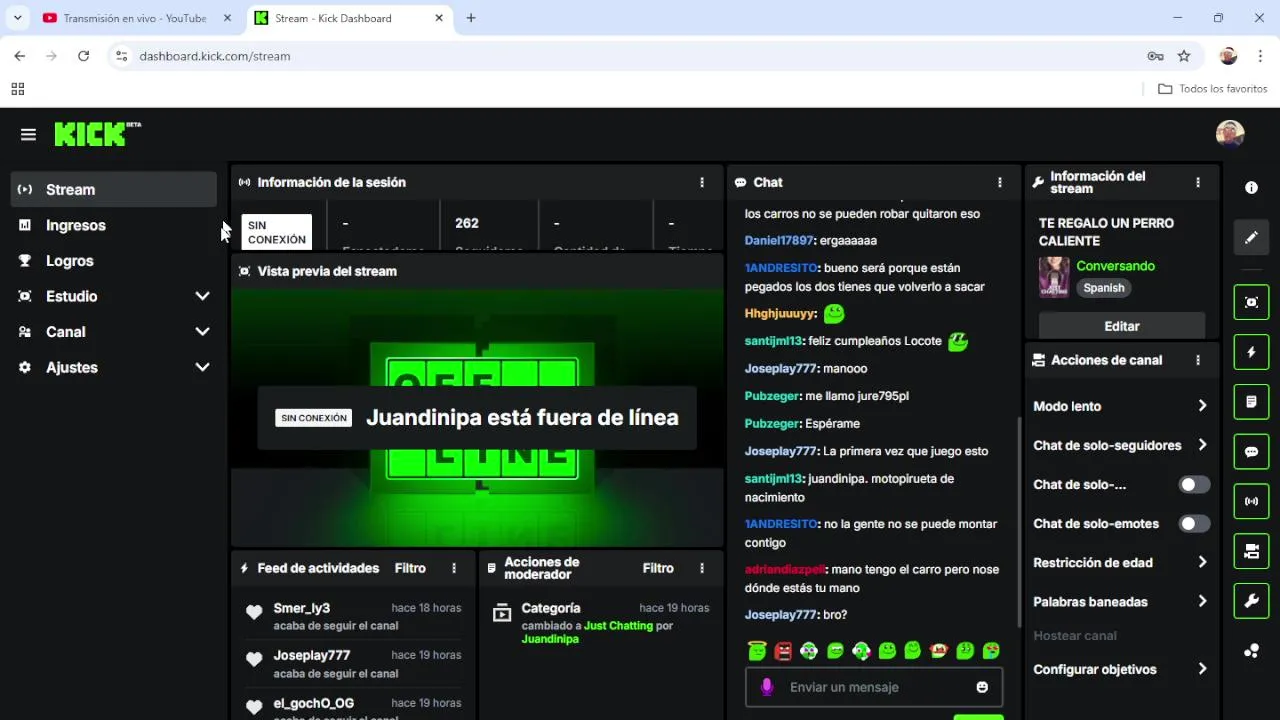The height and width of the screenshot is (720, 1280).
Task: Click Joseplay777 follower entry in activity feed
Action: coord(352,663)
